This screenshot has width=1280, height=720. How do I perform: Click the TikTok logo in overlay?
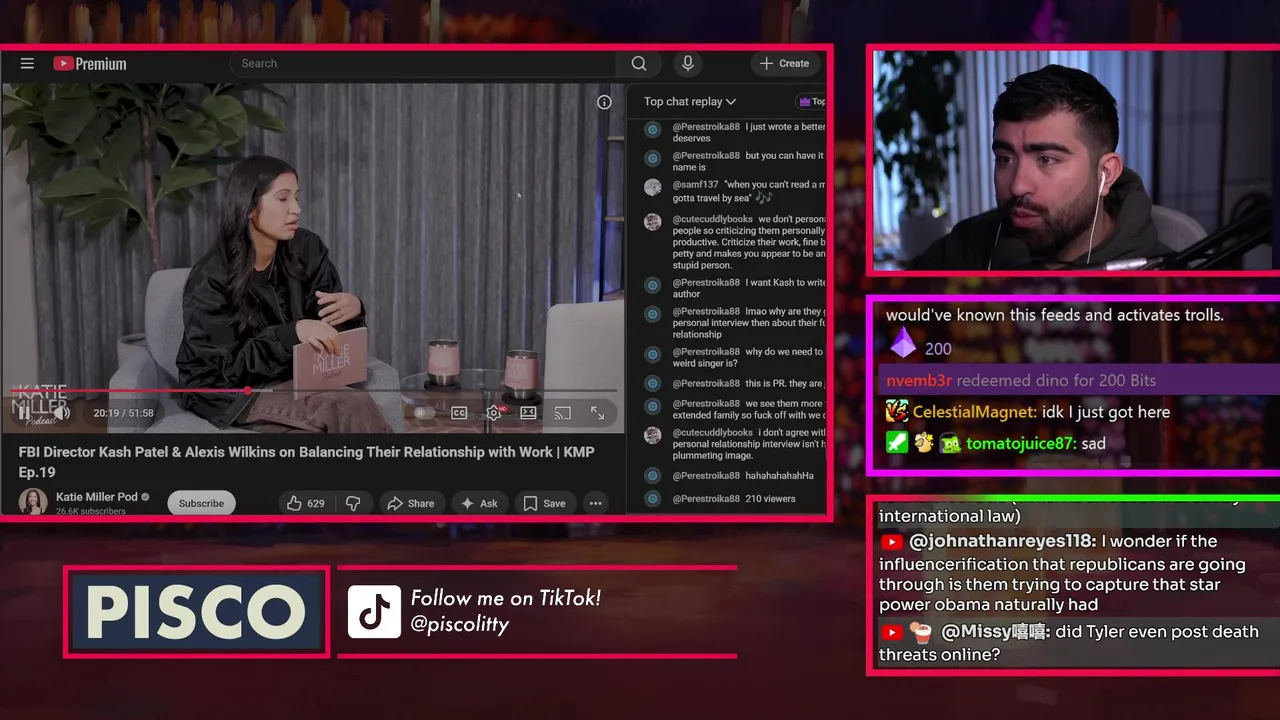point(374,612)
